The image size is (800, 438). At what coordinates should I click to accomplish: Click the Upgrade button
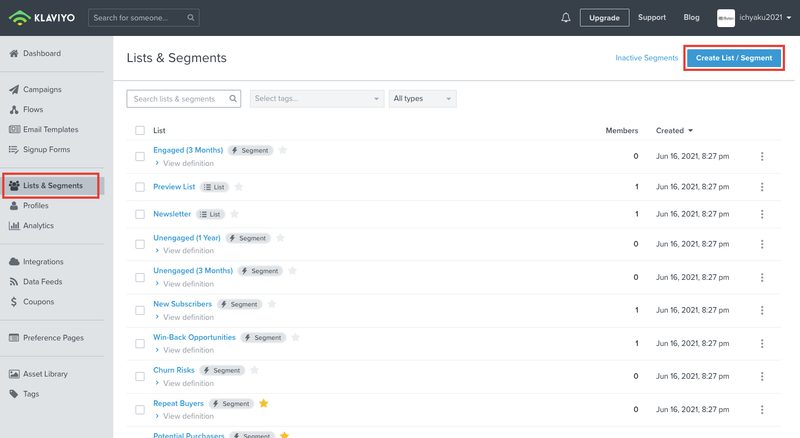604,17
